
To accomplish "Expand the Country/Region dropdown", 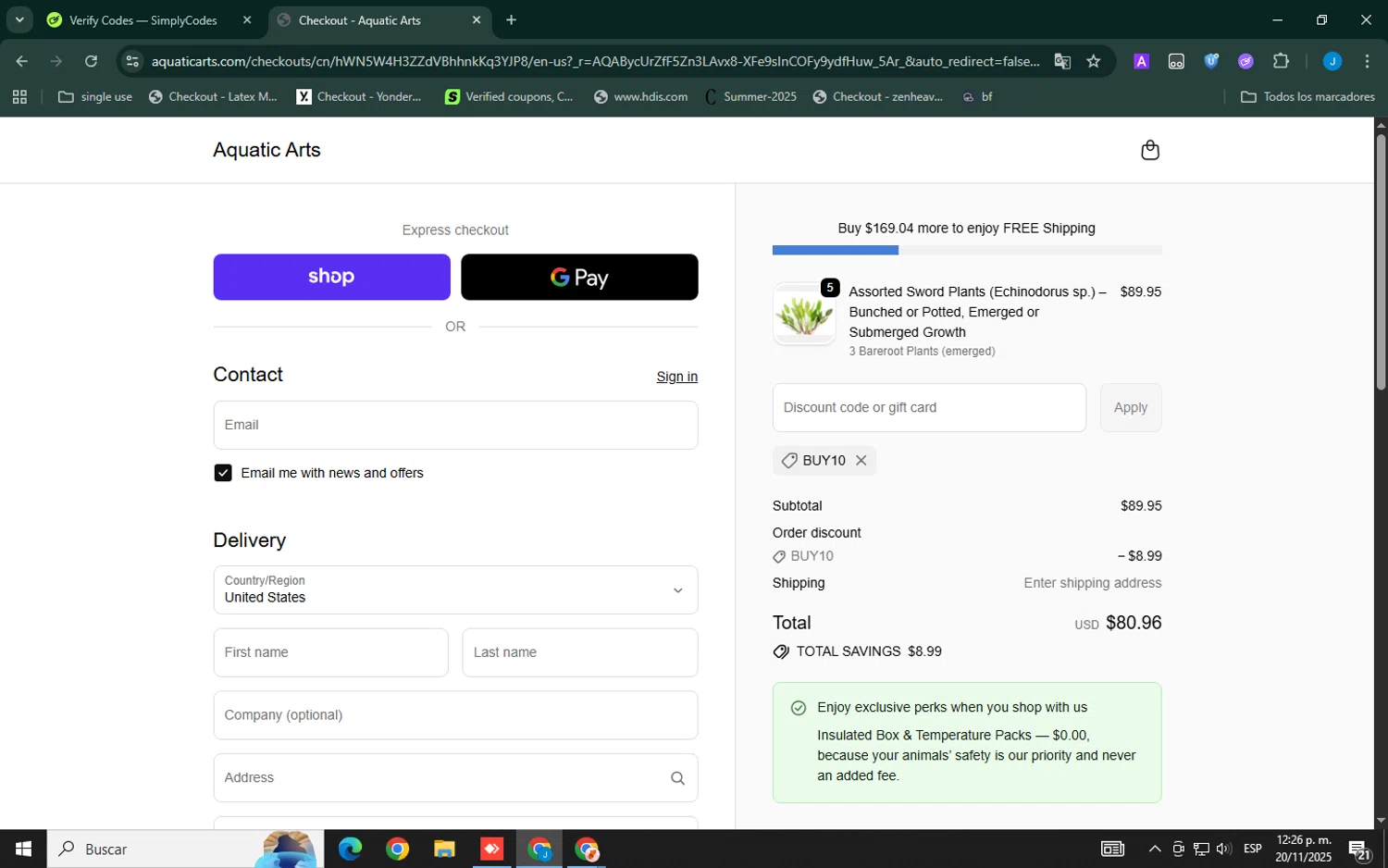I will (455, 589).
